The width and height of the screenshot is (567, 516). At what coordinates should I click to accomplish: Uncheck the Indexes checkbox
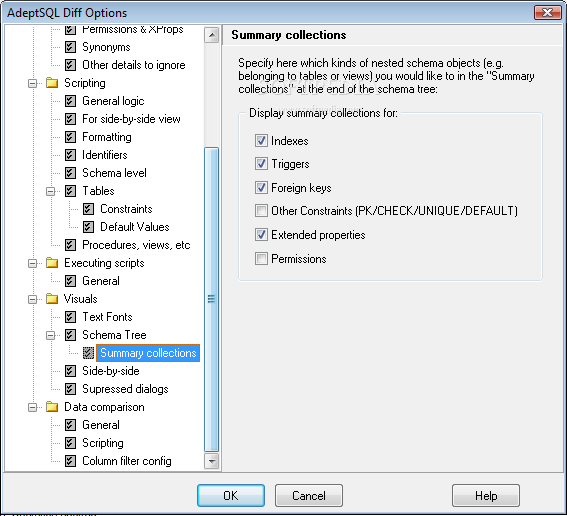pyautogui.click(x=261, y=141)
